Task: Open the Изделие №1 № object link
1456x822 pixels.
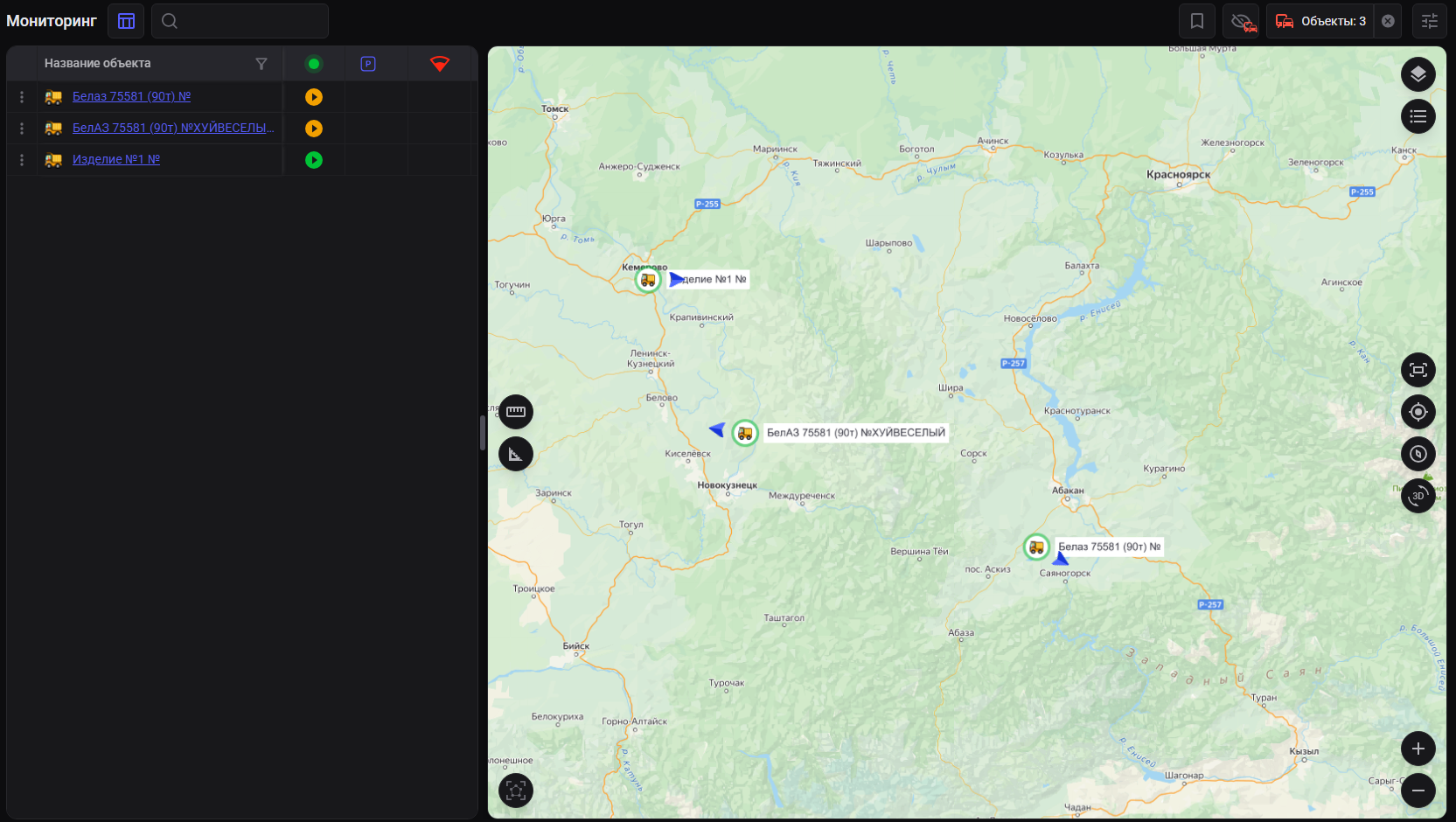Action: coord(116,159)
